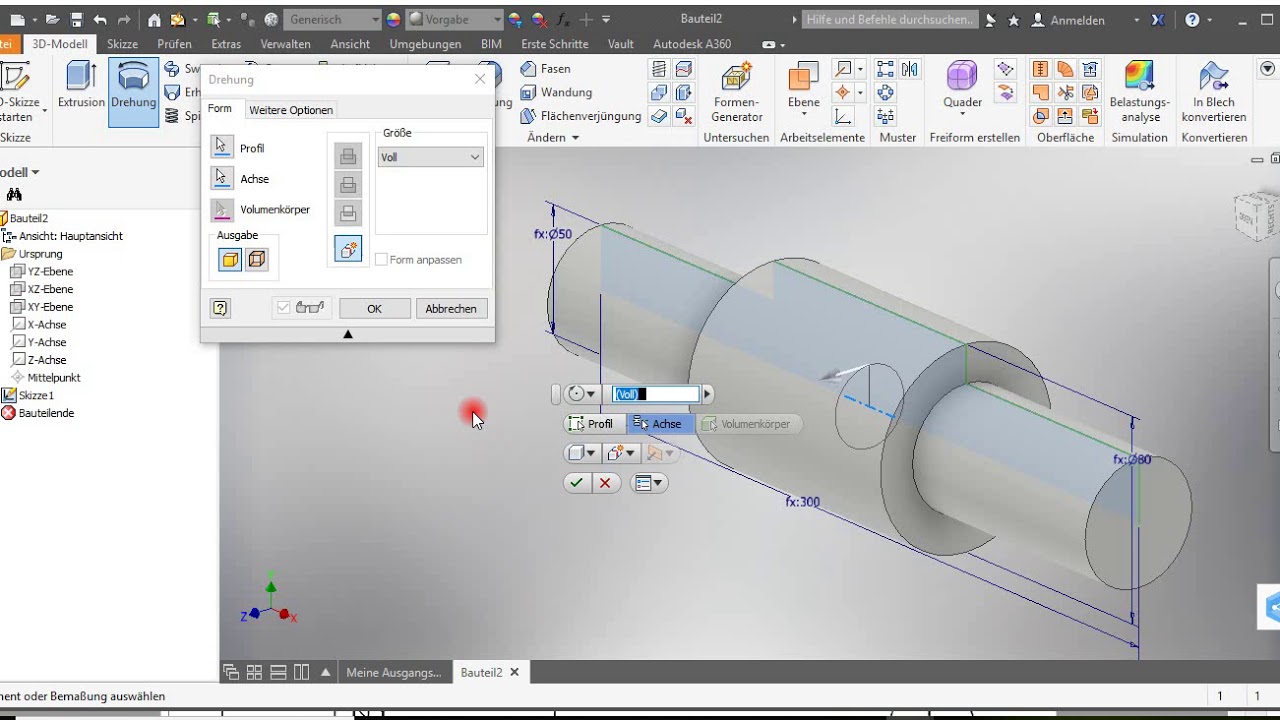Click Anmelden to sign in
The height and width of the screenshot is (720, 1280).
tap(1068, 19)
